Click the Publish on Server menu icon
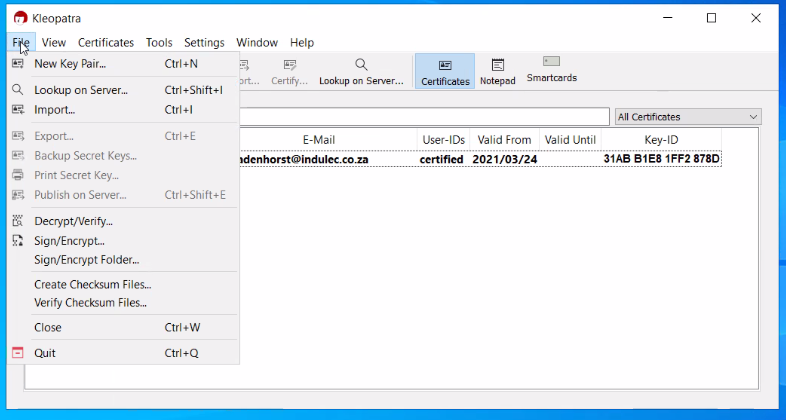 pos(18,194)
